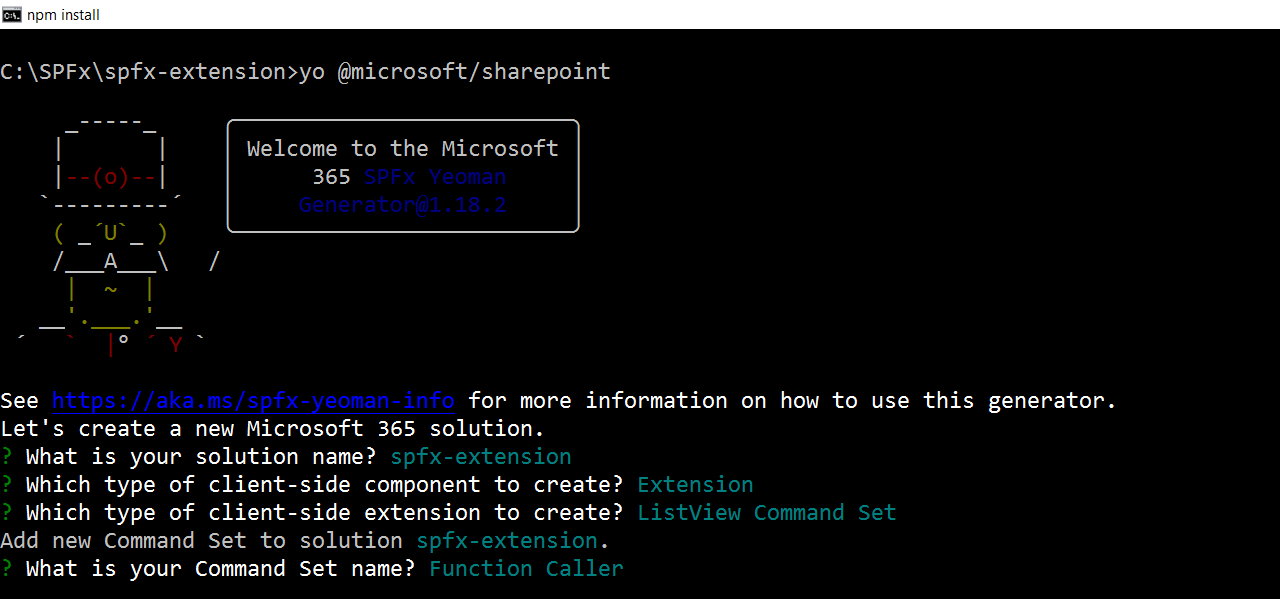Click "Let's create a new Microsoft 365 solution" line
This screenshot has width=1280, height=599.
pos(272,429)
